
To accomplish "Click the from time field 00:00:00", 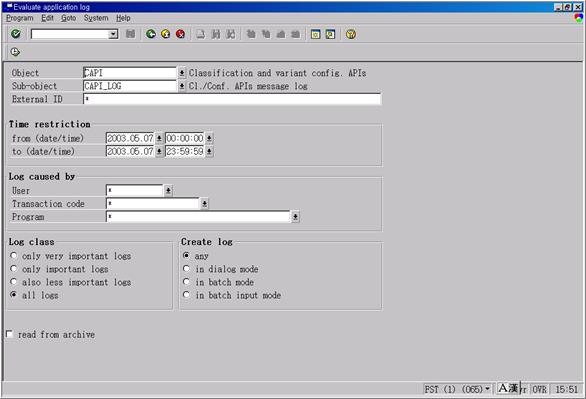I will pyautogui.click(x=185, y=138).
